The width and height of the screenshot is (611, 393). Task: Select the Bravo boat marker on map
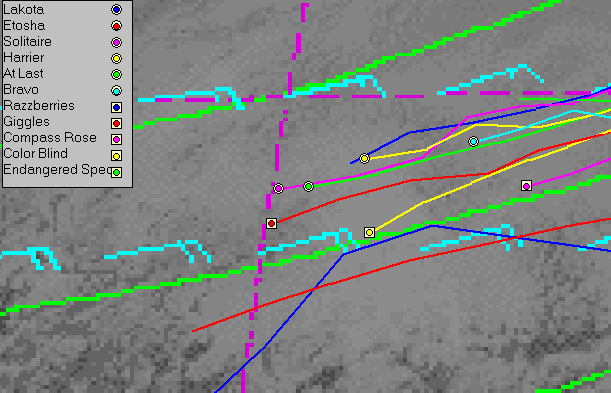(x=473, y=141)
